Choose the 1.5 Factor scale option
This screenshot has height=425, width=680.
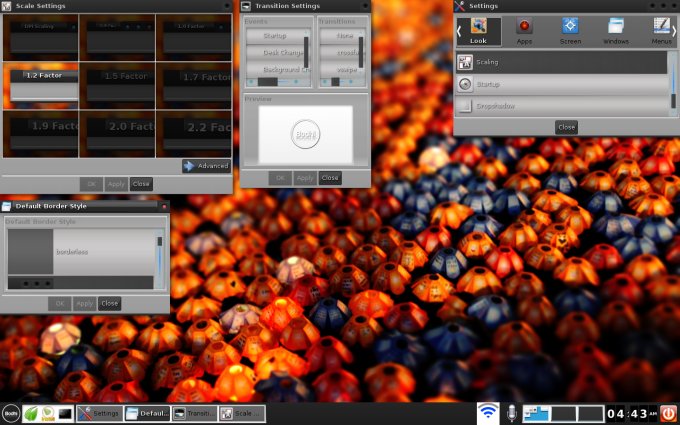(117, 85)
